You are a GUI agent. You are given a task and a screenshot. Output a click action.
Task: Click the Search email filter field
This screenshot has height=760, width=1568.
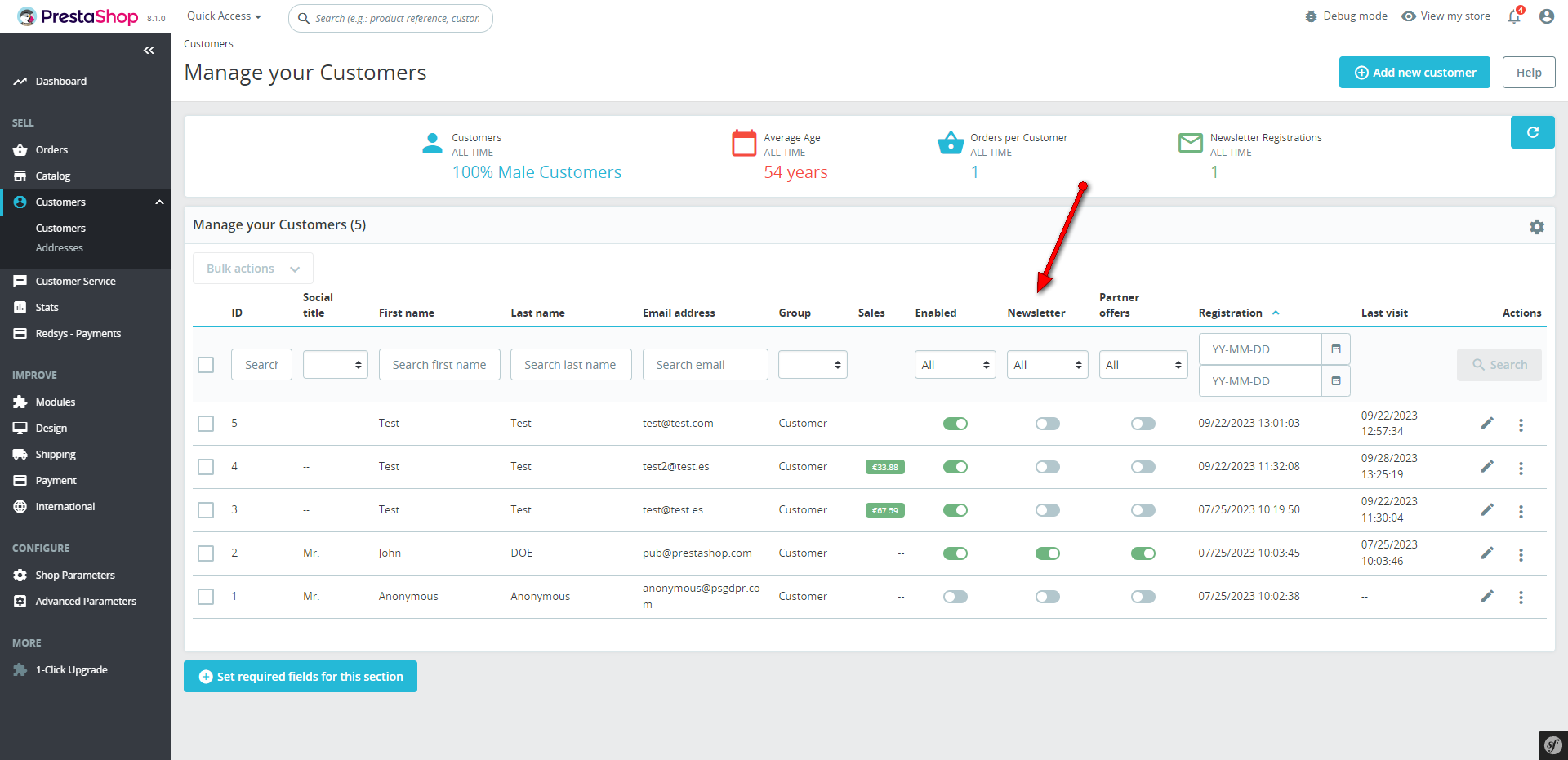pyautogui.click(x=705, y=365)
